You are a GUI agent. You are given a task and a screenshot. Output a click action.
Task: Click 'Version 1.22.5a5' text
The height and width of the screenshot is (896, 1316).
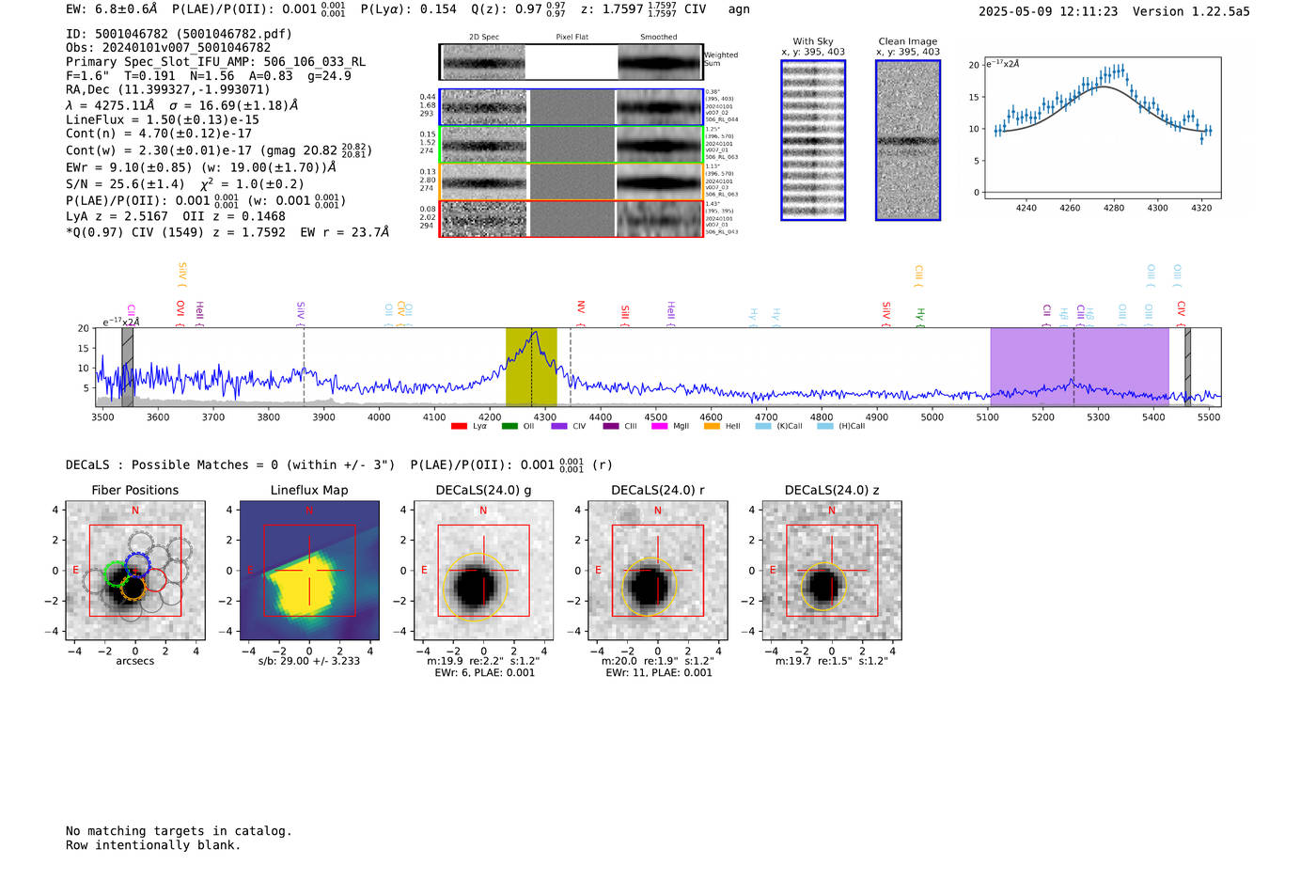1191,11
